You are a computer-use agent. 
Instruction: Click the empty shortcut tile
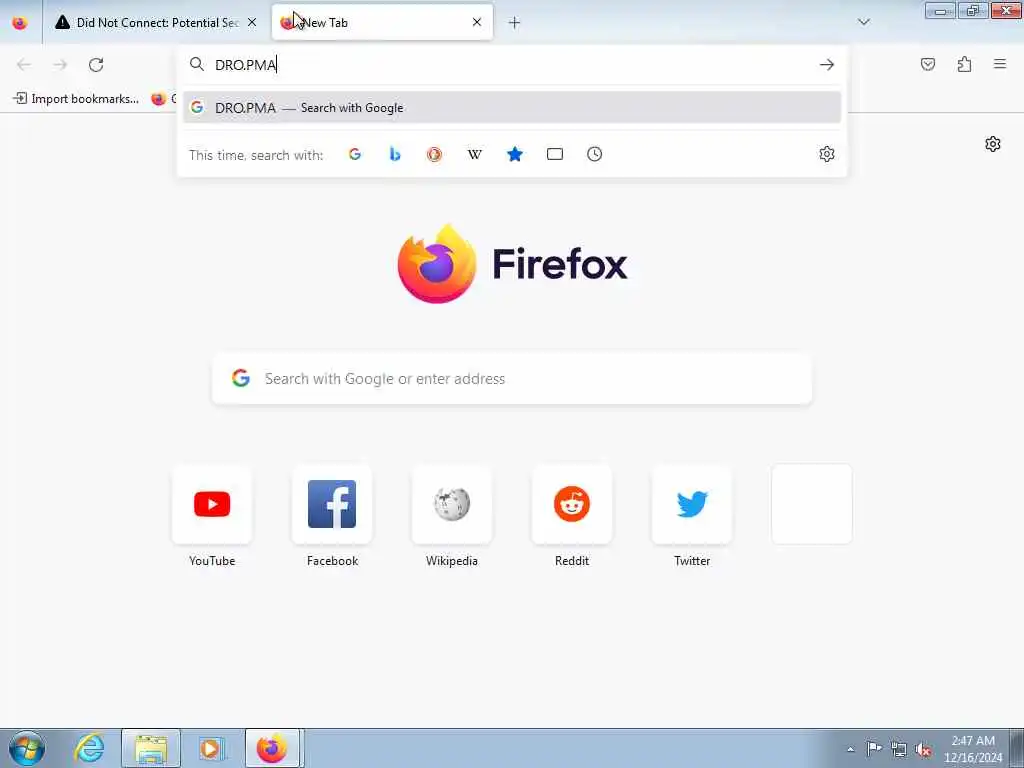point(812,504)
